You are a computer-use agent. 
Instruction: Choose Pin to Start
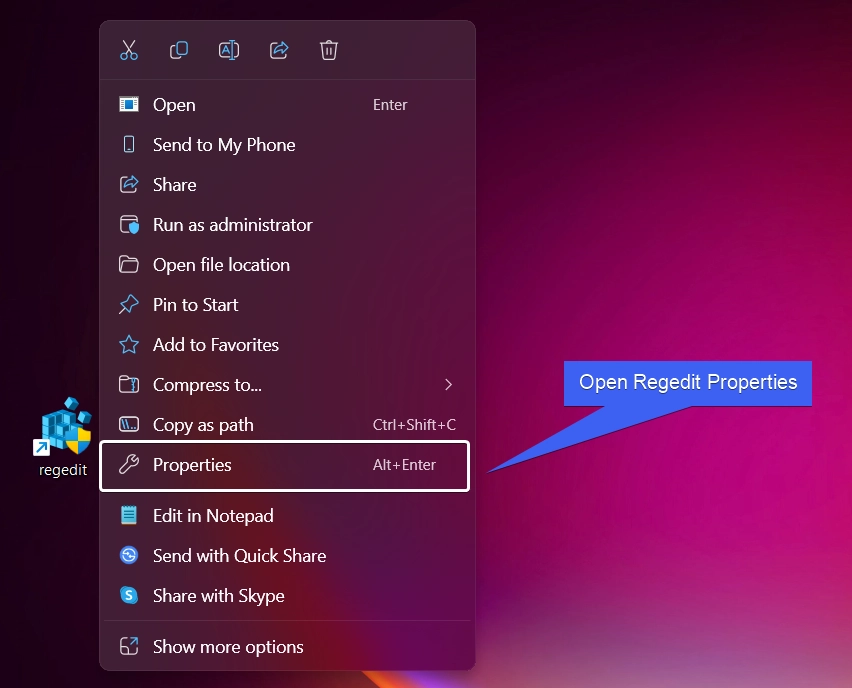(x=287, y=304)
